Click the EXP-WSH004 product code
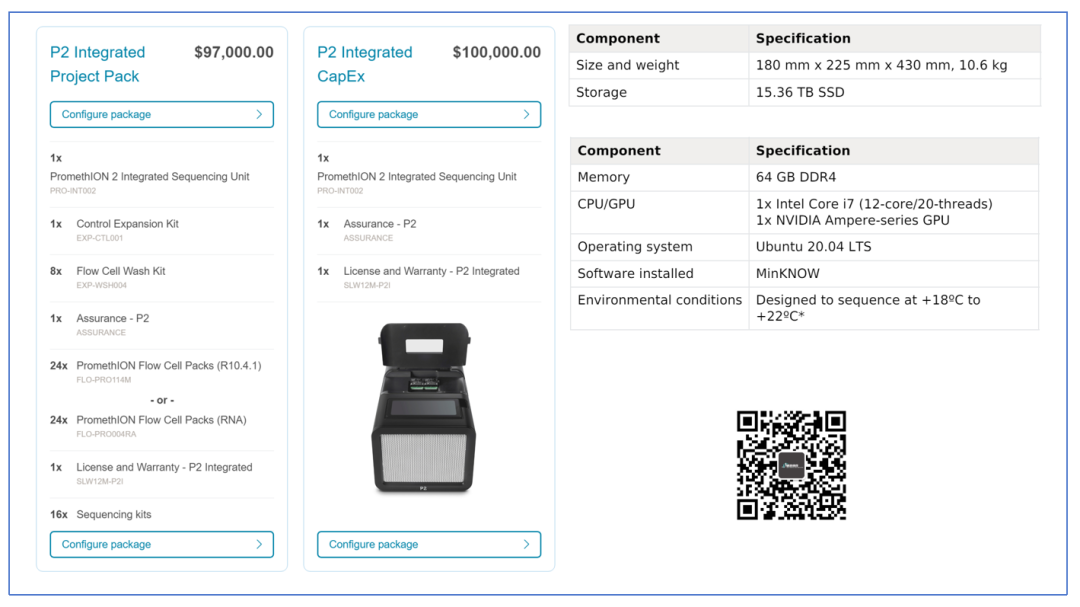This screenshot has height=607, width=1080. 102,285
